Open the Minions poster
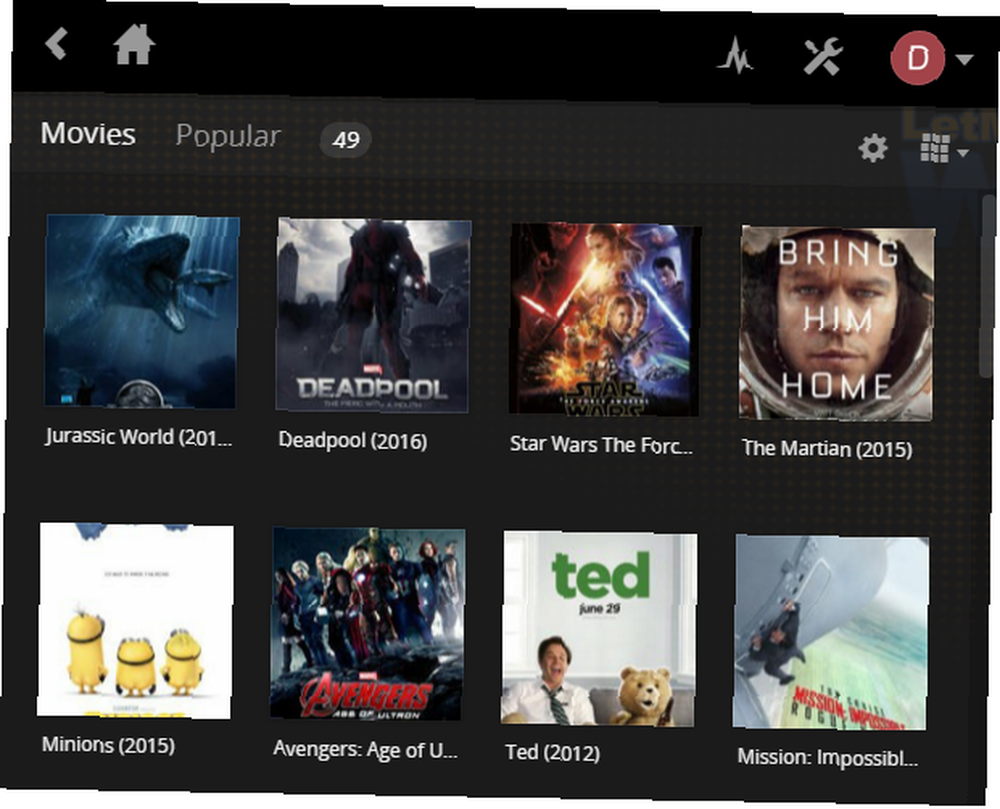1000x809 pixels. pos(135,620)
